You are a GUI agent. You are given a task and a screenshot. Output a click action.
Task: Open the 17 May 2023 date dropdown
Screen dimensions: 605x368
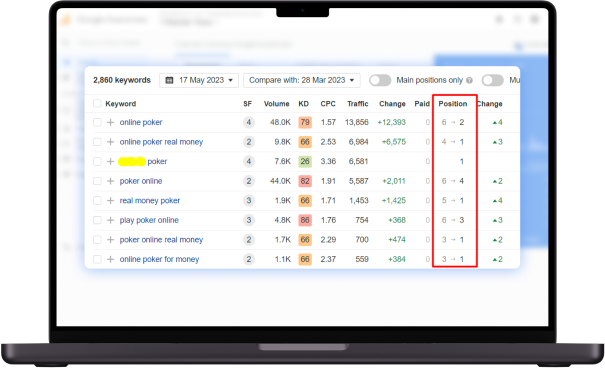click(199, 80)
